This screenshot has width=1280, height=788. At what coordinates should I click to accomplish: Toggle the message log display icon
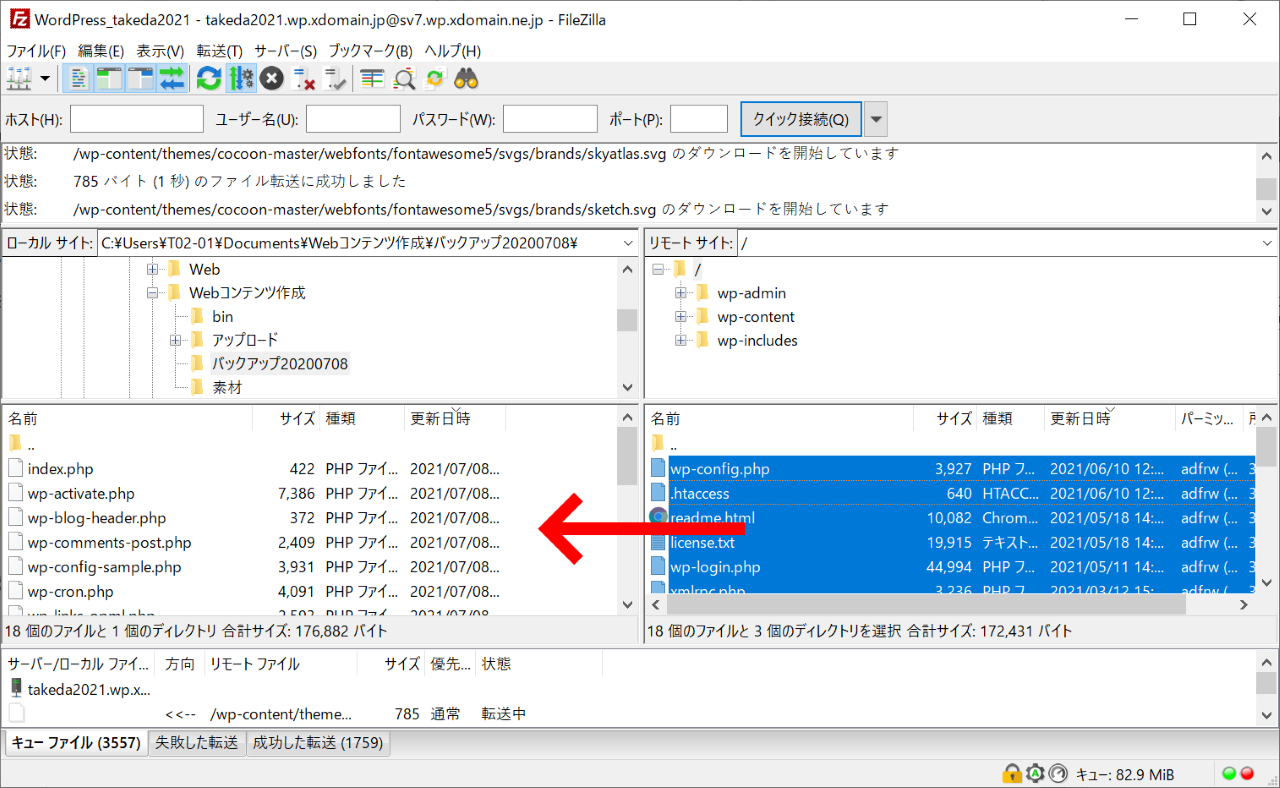tap(77, 78)
